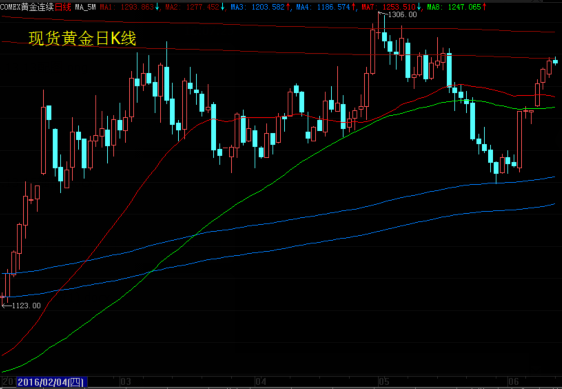The image size is (562, 389).
Task: Click the green MA8 1247.065 label
Action: coord(454,7)
